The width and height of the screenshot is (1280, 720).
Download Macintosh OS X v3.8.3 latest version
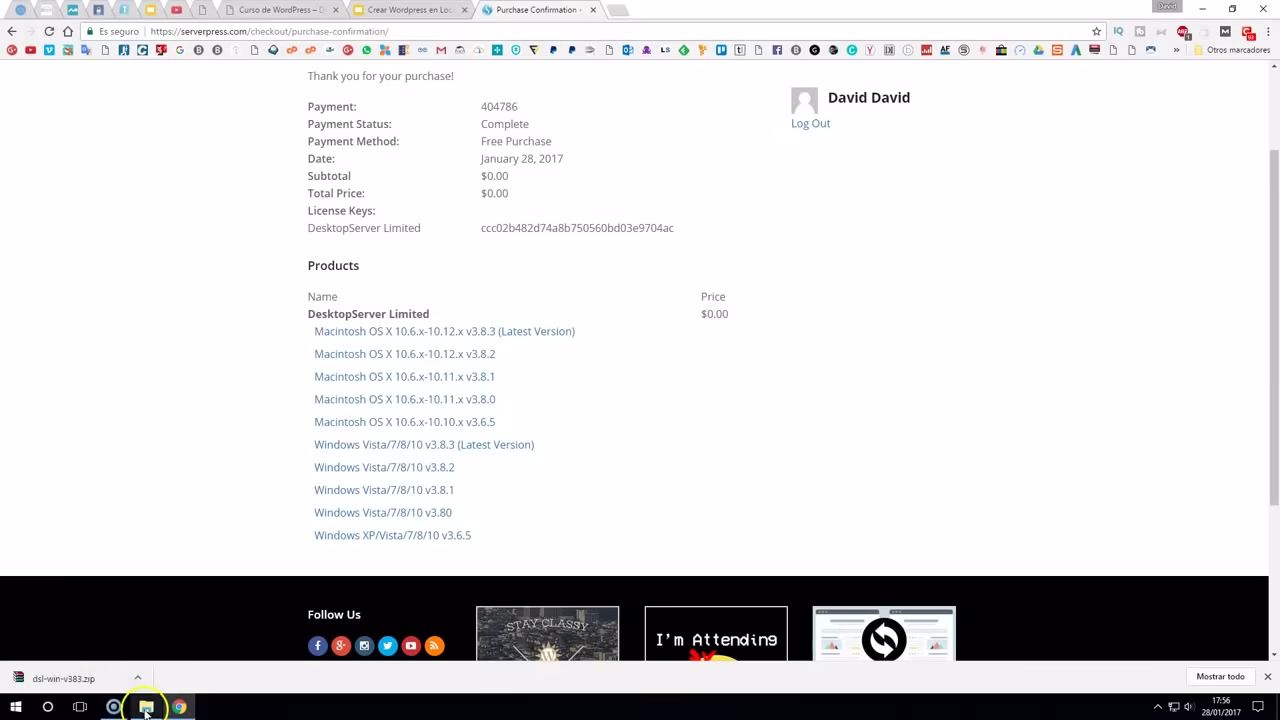point(444,332)
